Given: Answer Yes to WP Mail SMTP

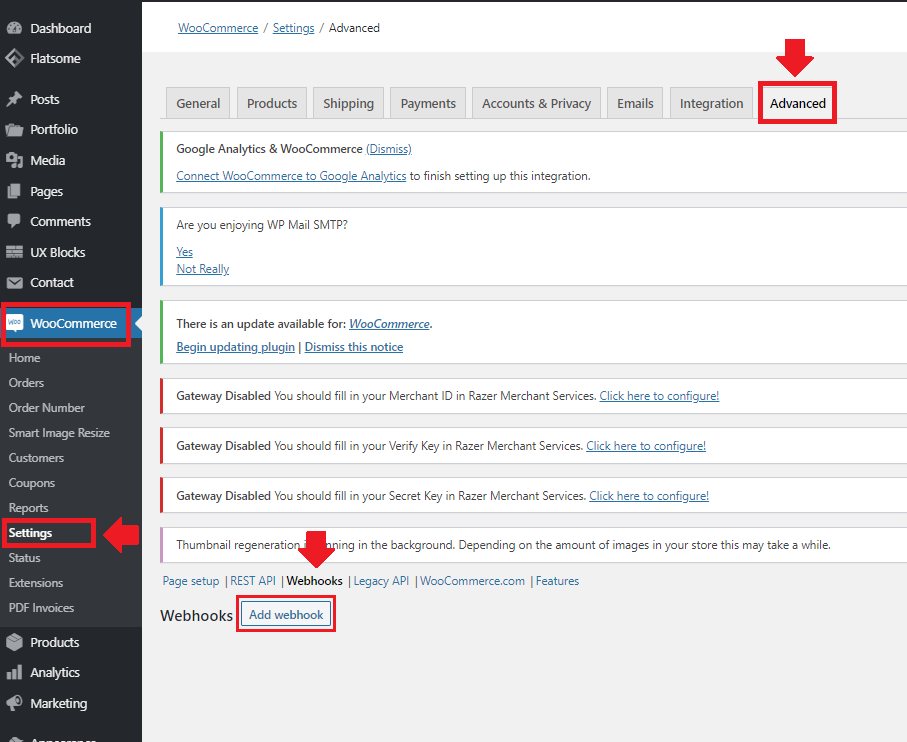Looking at the screenshot, I should 185,252.
